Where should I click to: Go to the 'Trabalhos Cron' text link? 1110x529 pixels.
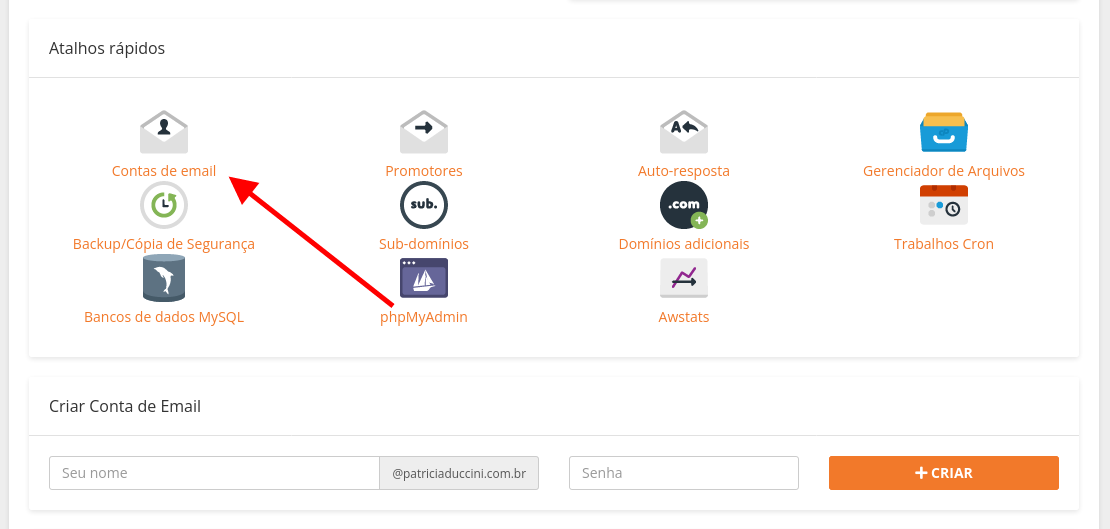point(944,244)
